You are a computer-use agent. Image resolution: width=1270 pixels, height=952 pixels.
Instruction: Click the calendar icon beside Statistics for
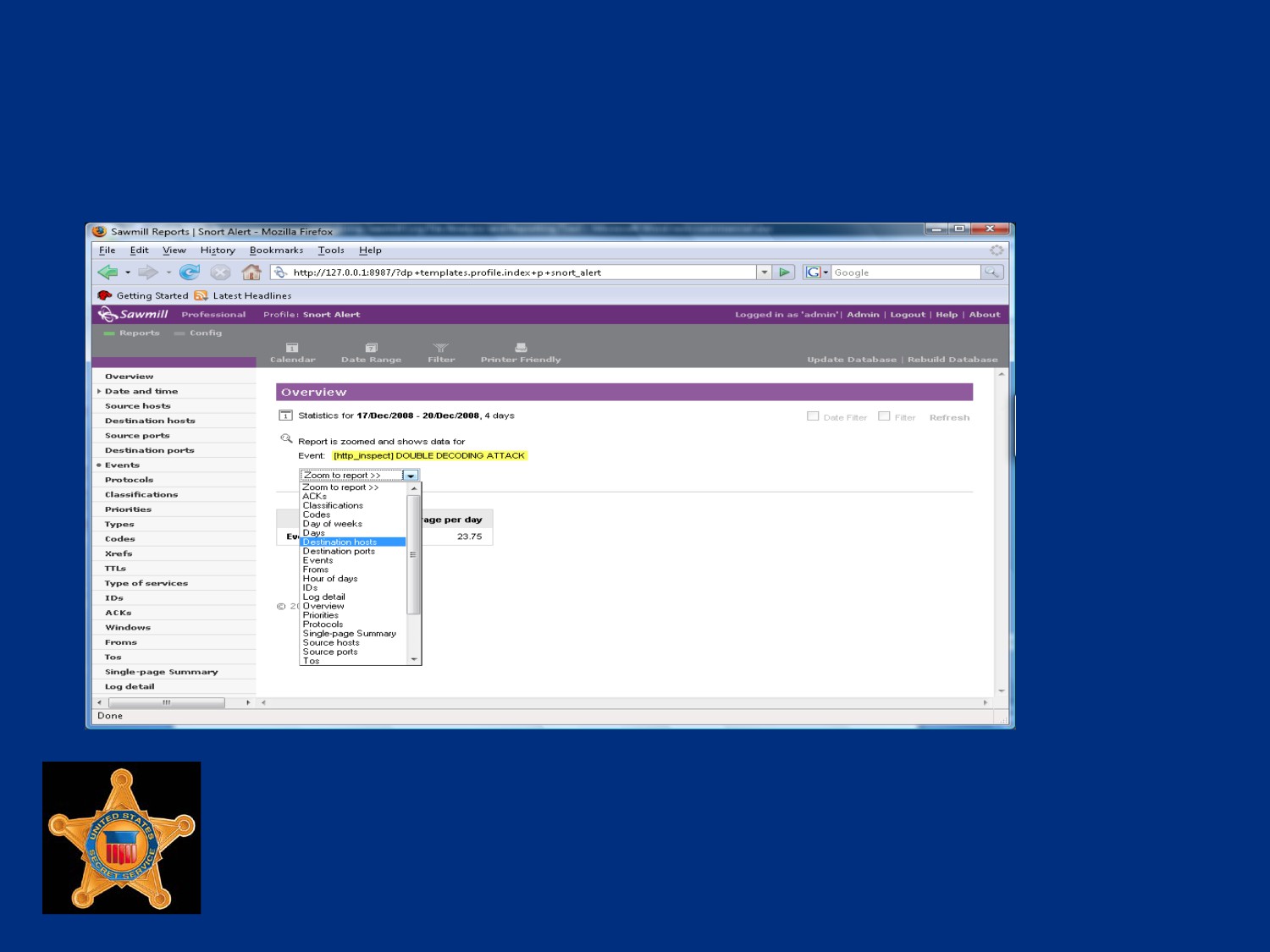click(x=285, y=415)
